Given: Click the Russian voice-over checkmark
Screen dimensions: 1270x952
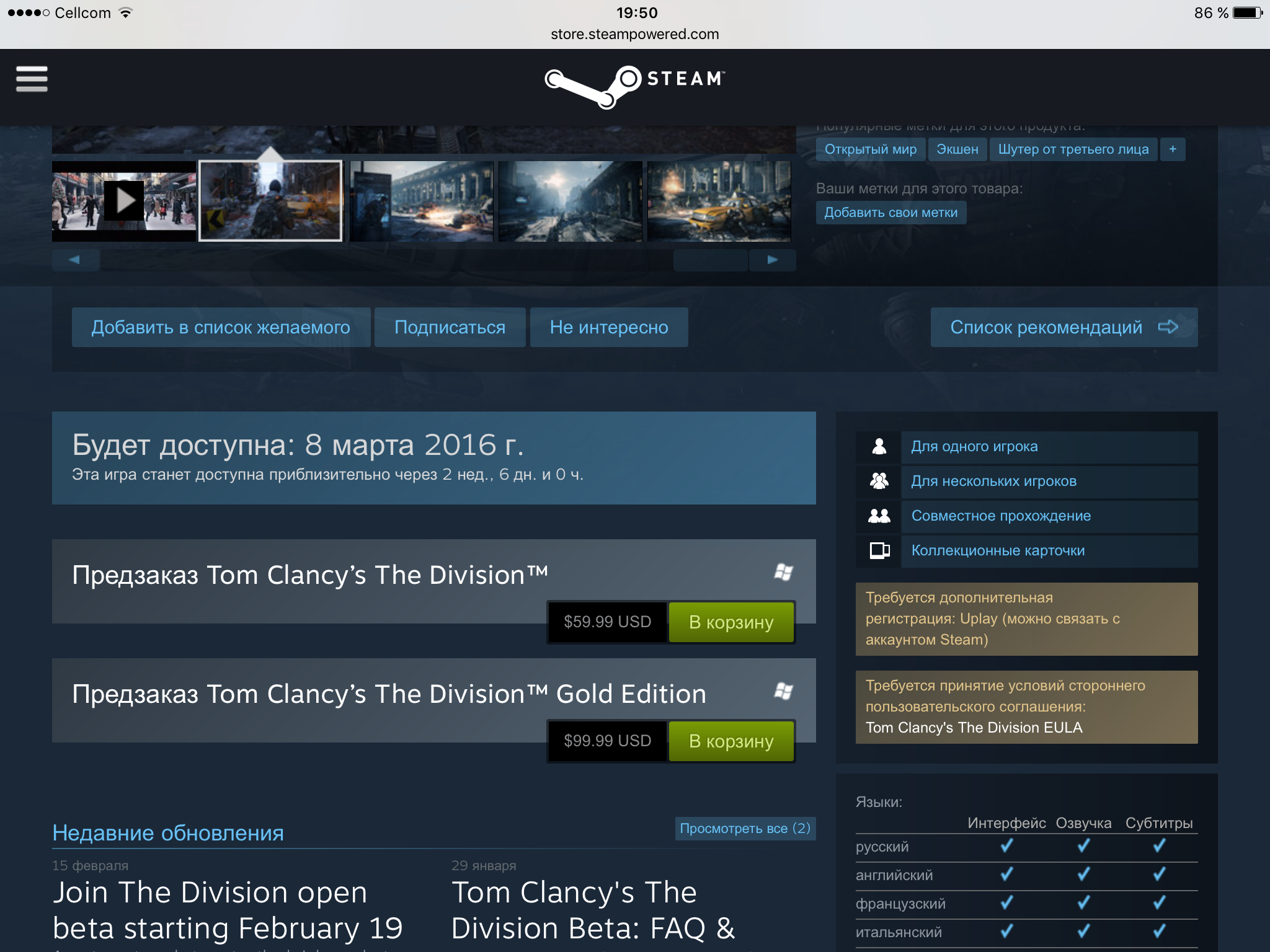Looking at the screenshot, I should tap(1083, 846).
